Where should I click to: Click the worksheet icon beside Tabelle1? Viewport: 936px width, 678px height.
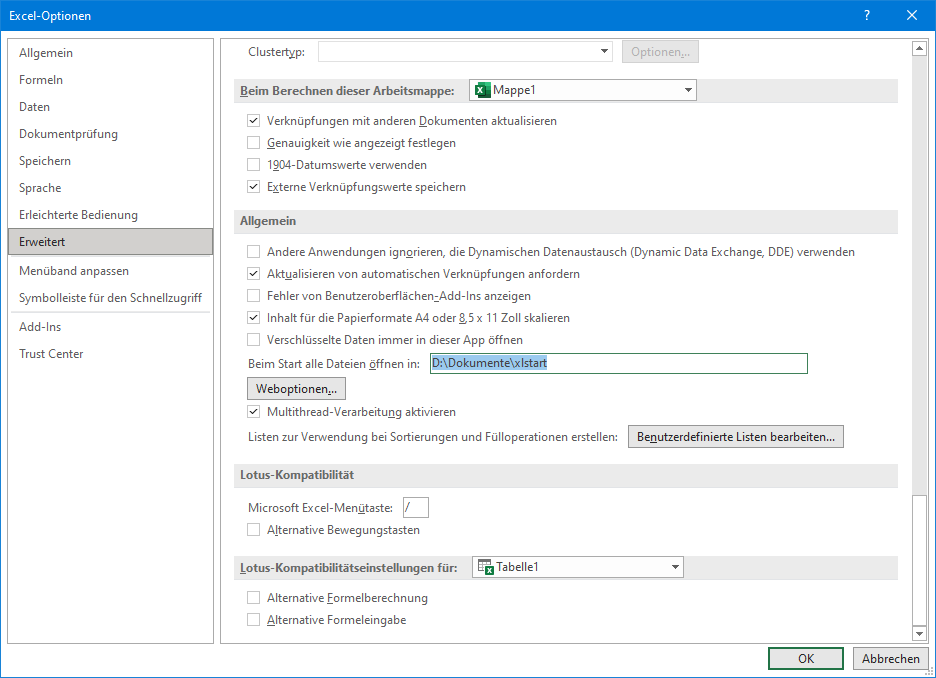pos(485,567)
